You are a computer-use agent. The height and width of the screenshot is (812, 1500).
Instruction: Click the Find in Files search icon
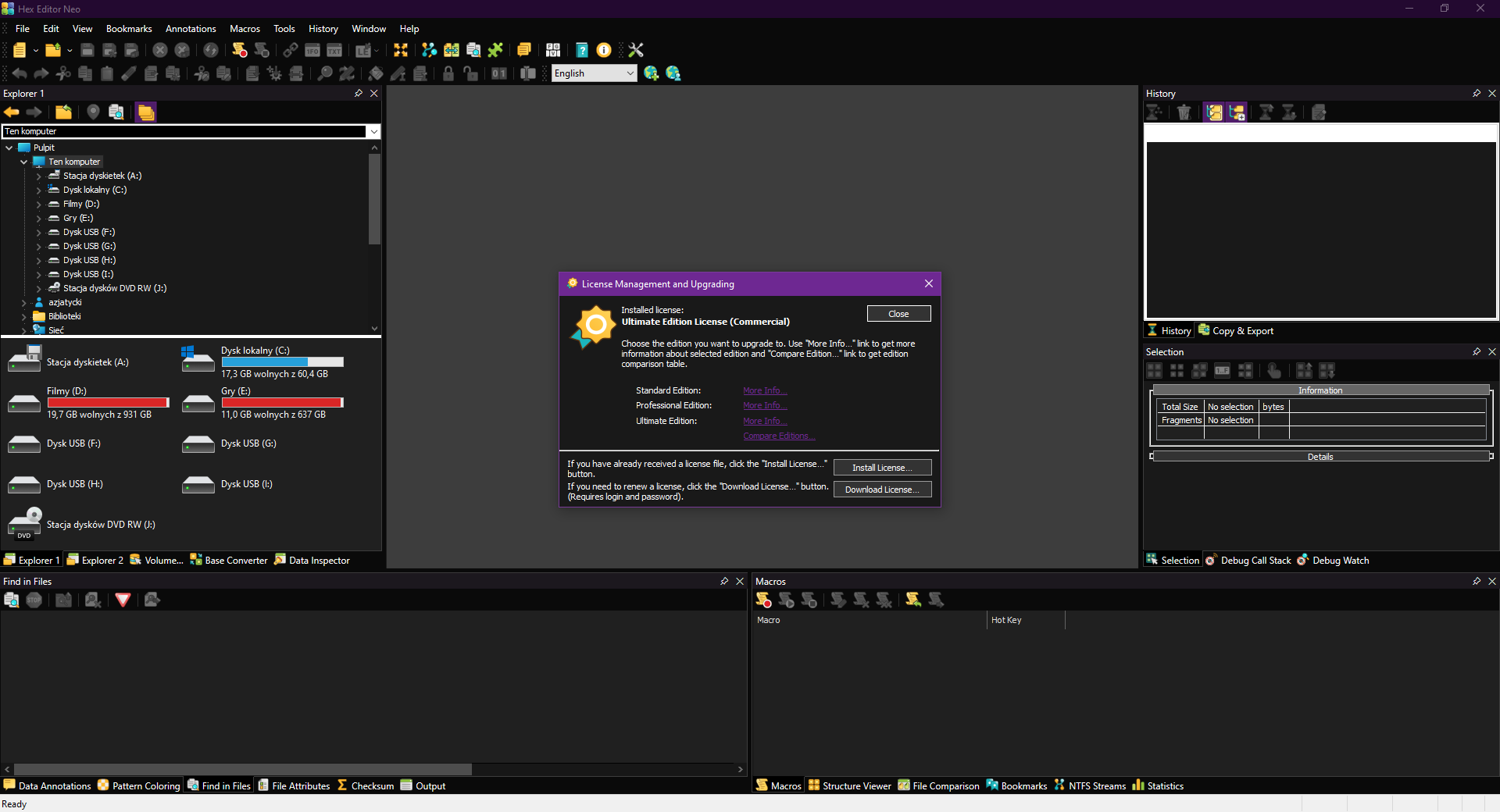tap(12, 600)
